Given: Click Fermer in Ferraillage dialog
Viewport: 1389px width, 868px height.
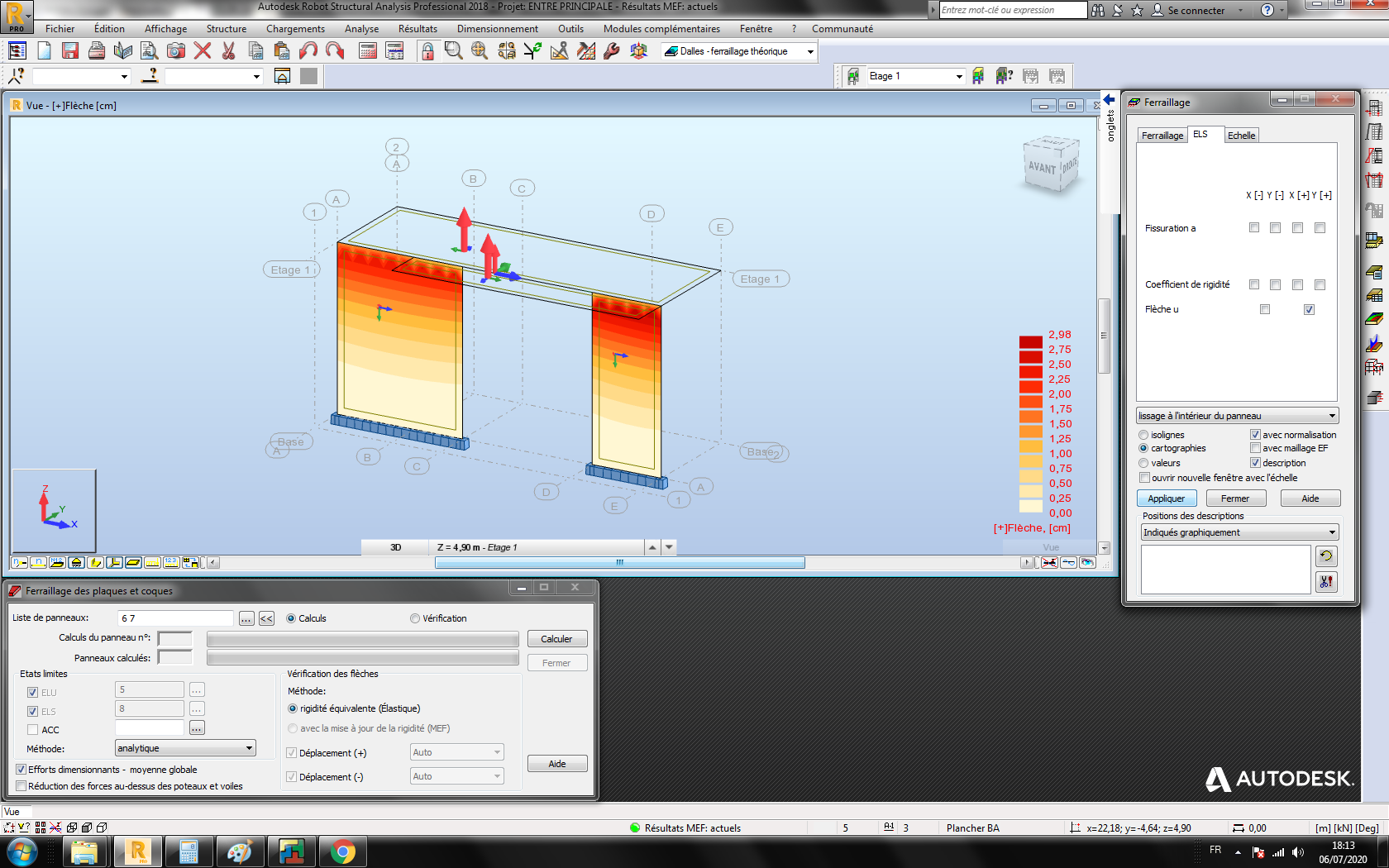Looking at the screenshot, I should coord(1235,498).
